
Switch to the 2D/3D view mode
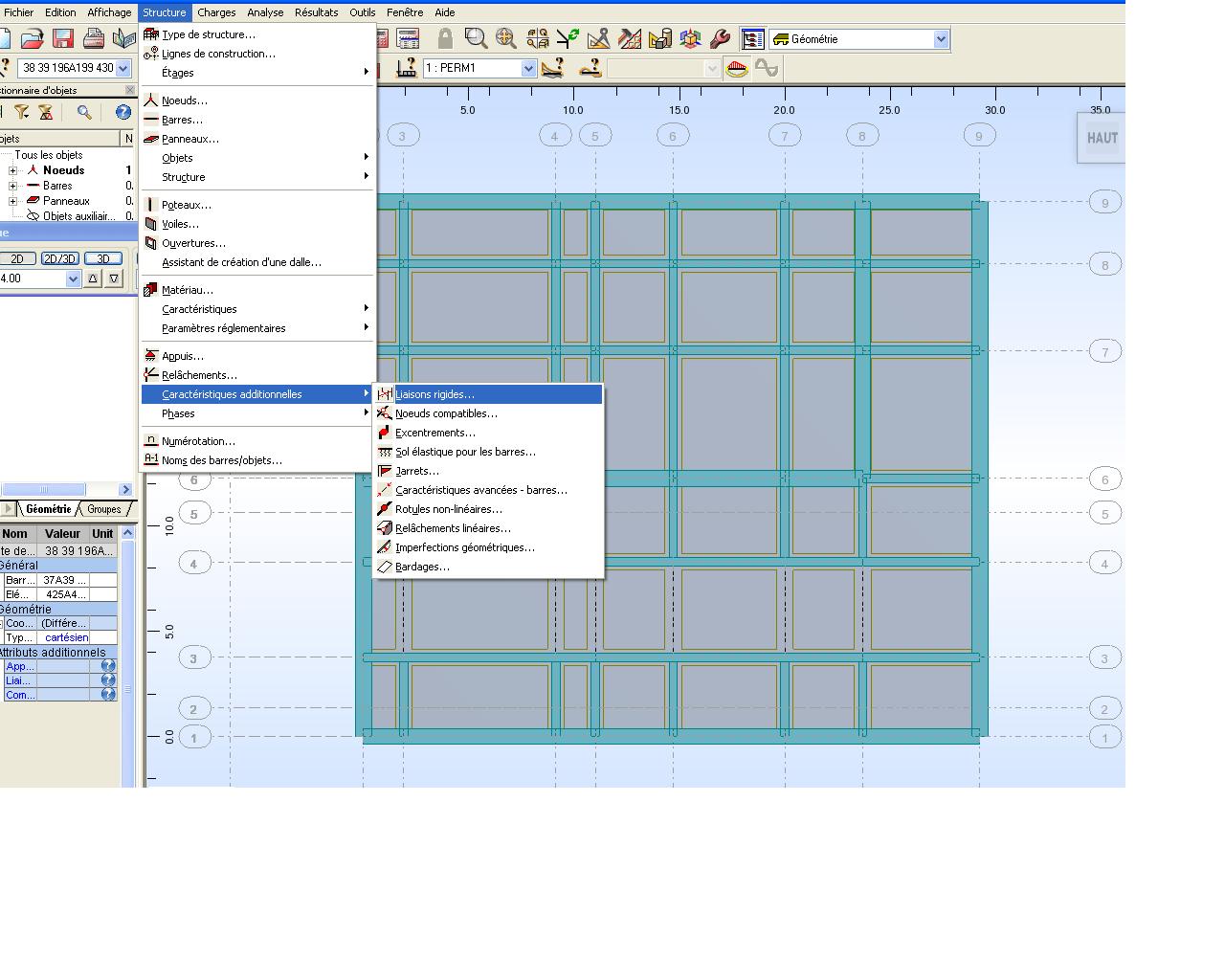click(60, 258)
